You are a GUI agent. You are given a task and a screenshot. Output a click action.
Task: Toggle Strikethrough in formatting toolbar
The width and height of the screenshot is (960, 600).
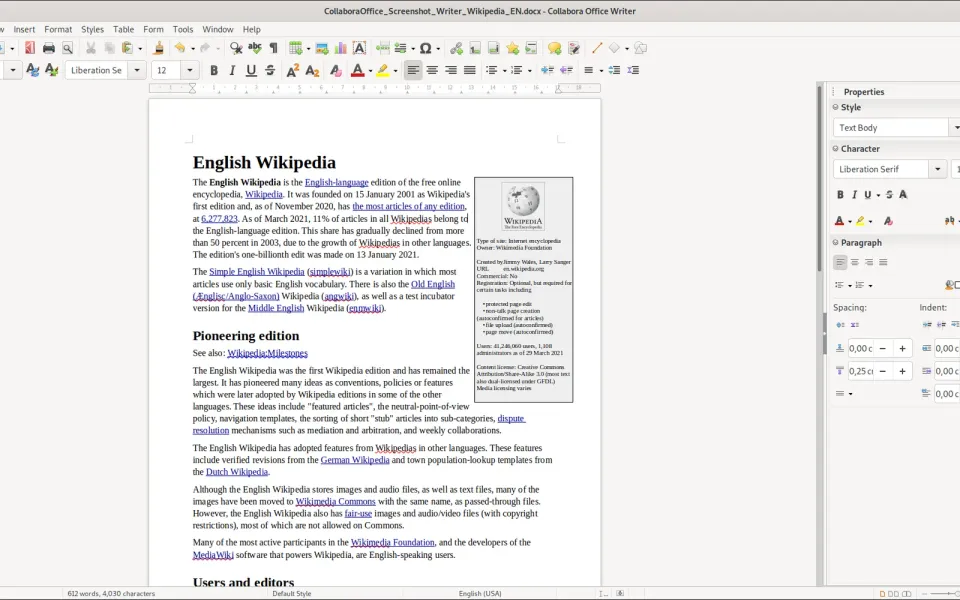pos(270,70)
